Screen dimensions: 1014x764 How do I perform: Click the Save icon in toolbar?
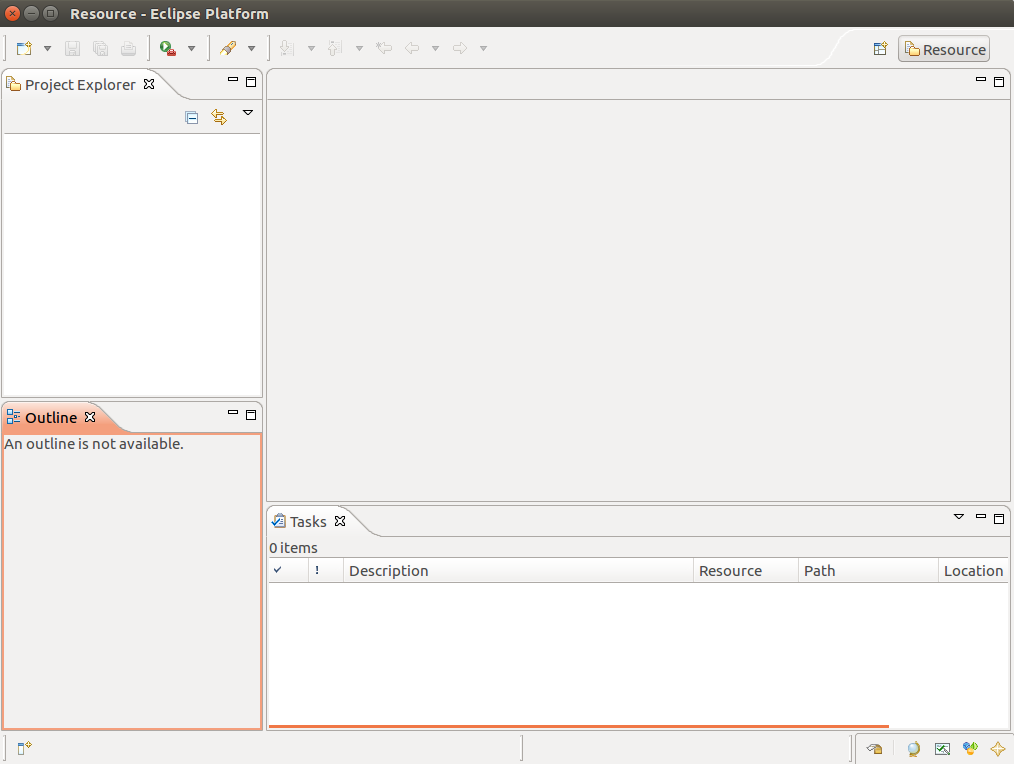click(72, 49)
